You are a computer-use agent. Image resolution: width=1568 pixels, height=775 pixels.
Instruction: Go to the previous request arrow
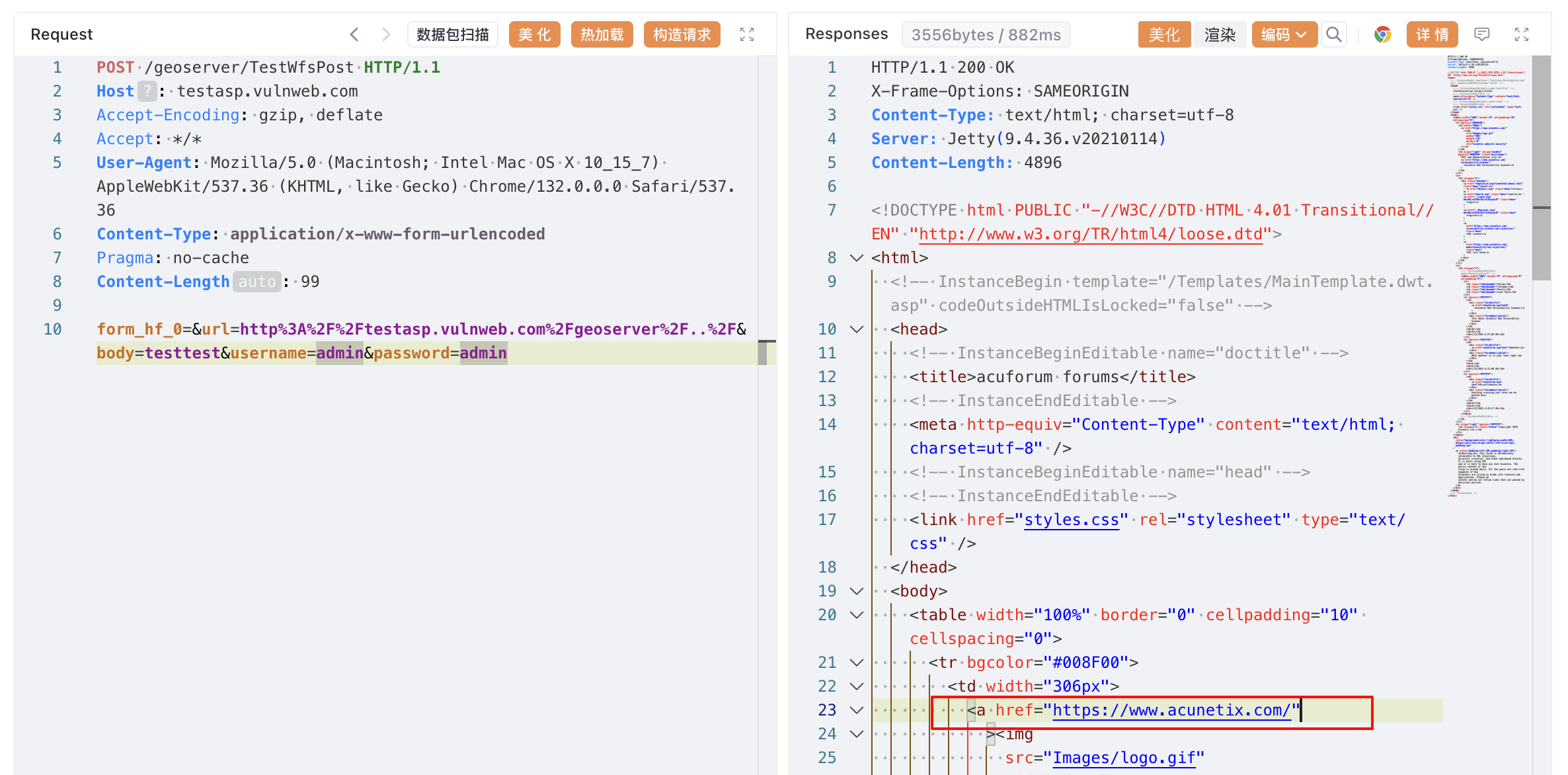point(354,34)
